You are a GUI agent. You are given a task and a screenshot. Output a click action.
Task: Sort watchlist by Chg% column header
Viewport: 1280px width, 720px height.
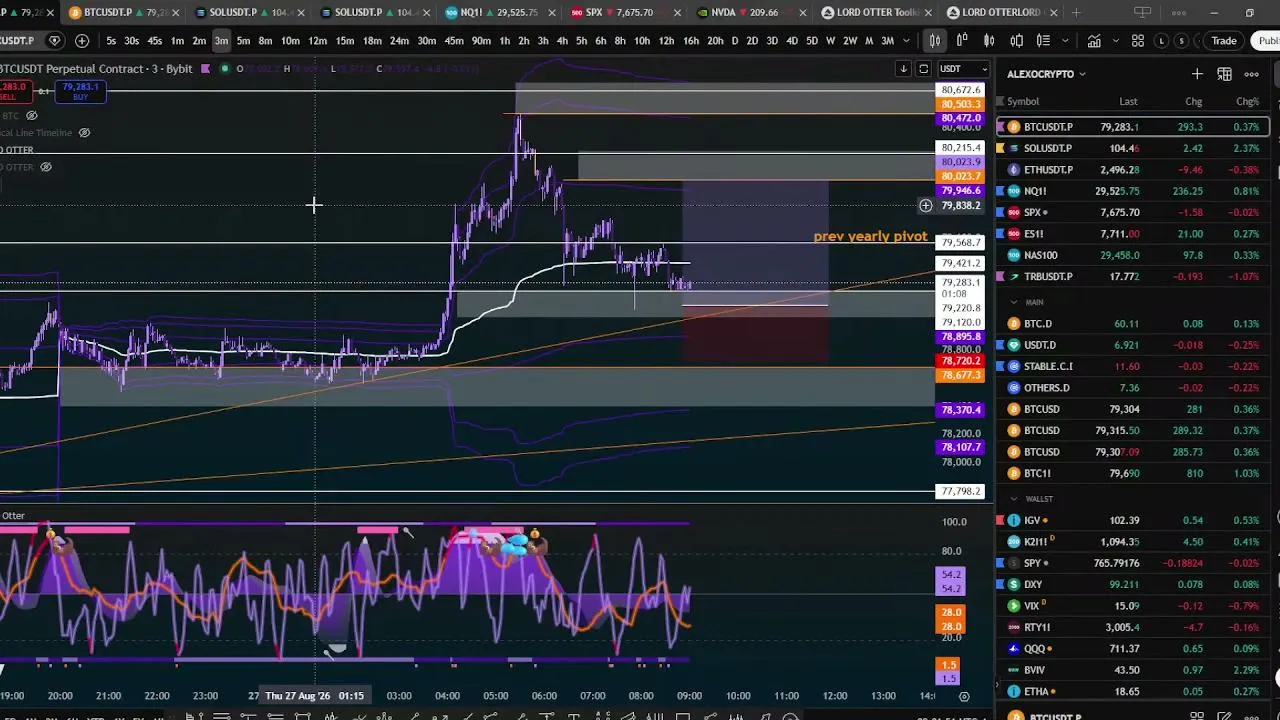click(x=1247, y=102)
